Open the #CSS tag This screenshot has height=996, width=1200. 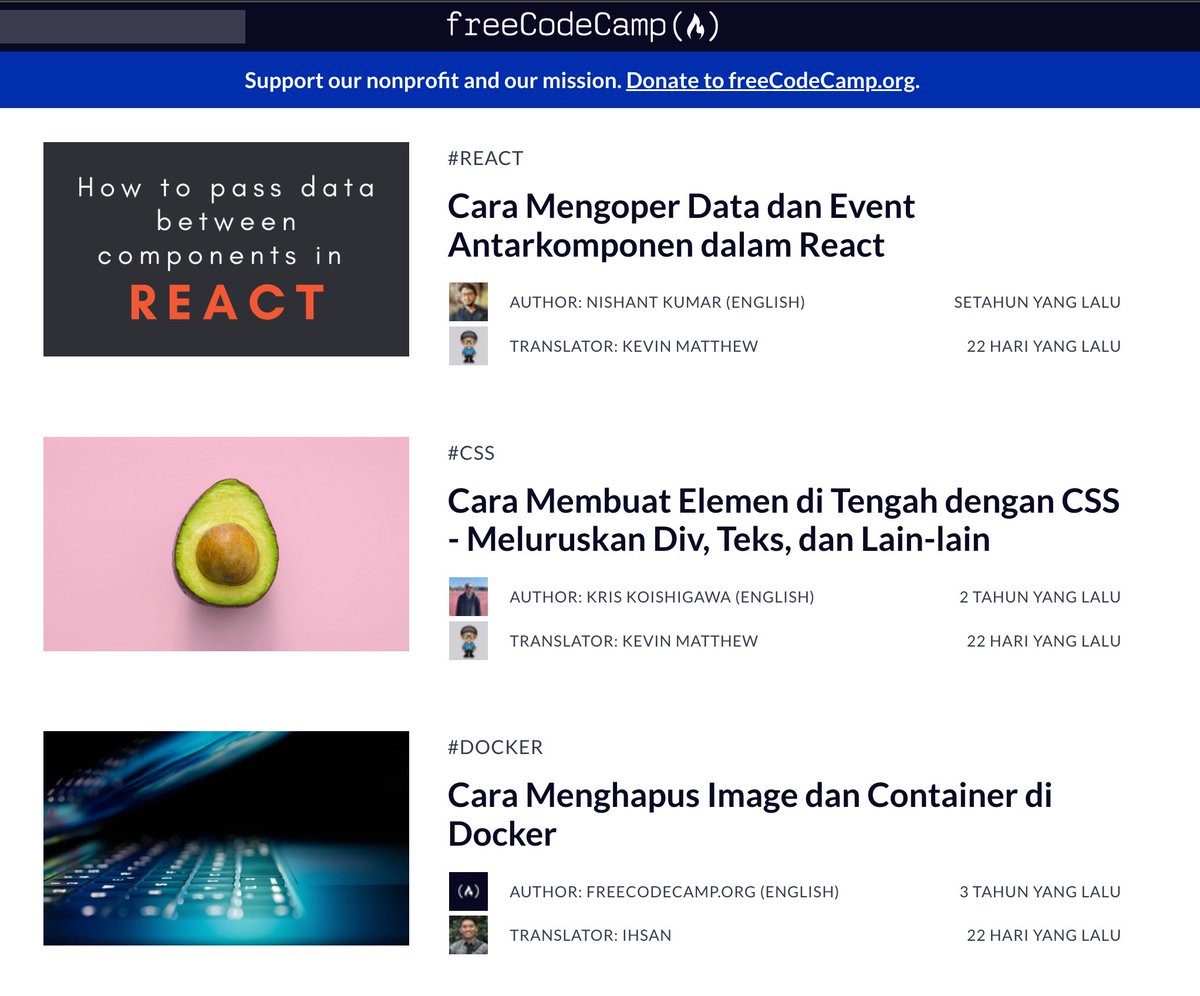pyautogui.click(x=471, y=453)
